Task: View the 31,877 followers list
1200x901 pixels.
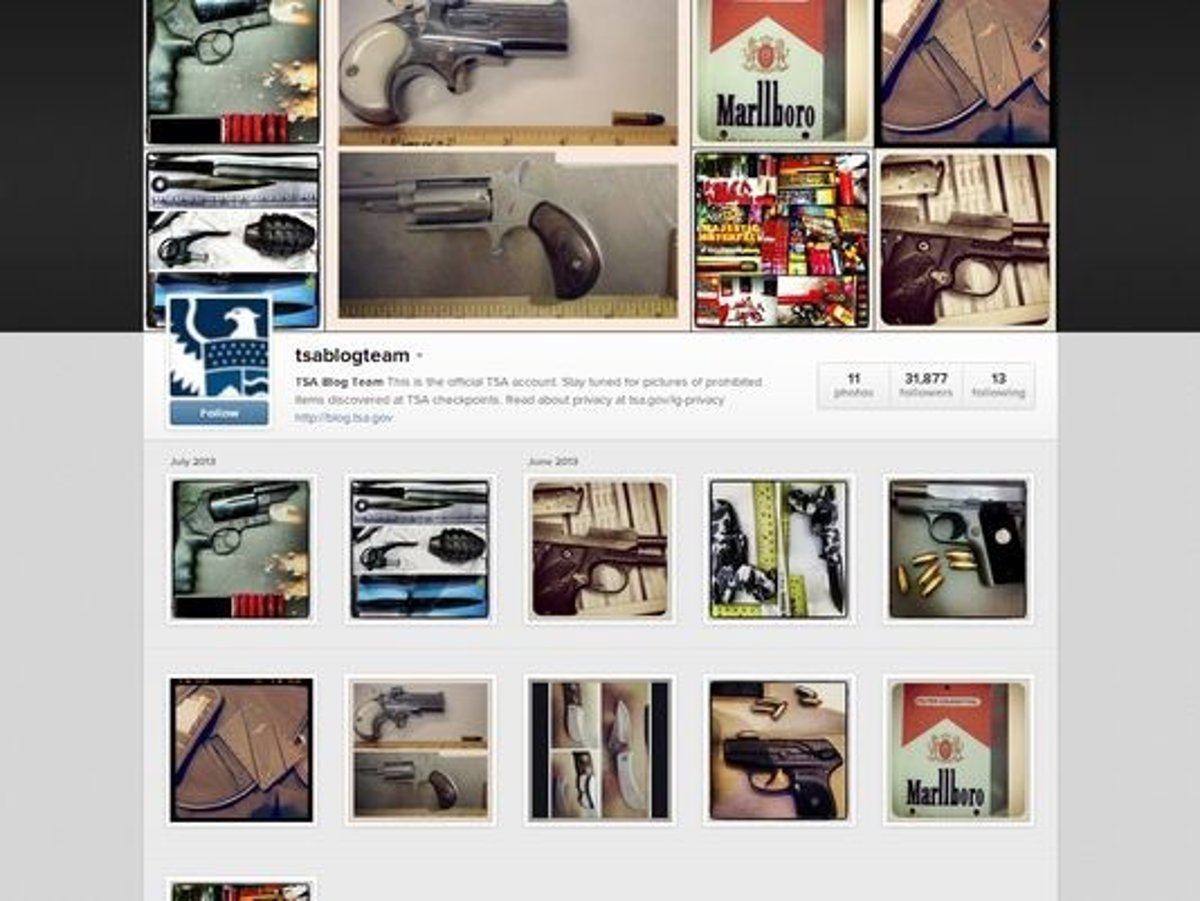Action: point(925,385)
